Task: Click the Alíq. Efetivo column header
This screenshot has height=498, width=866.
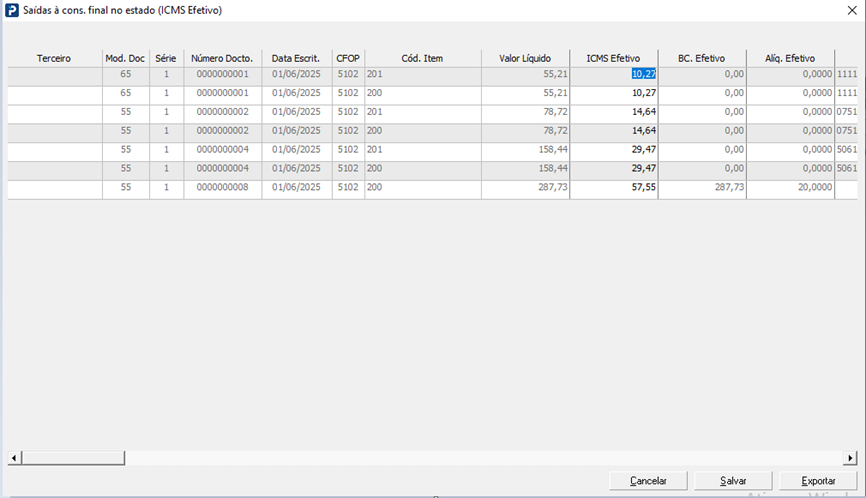Action: pyautogui.click(x=790, y=59)
